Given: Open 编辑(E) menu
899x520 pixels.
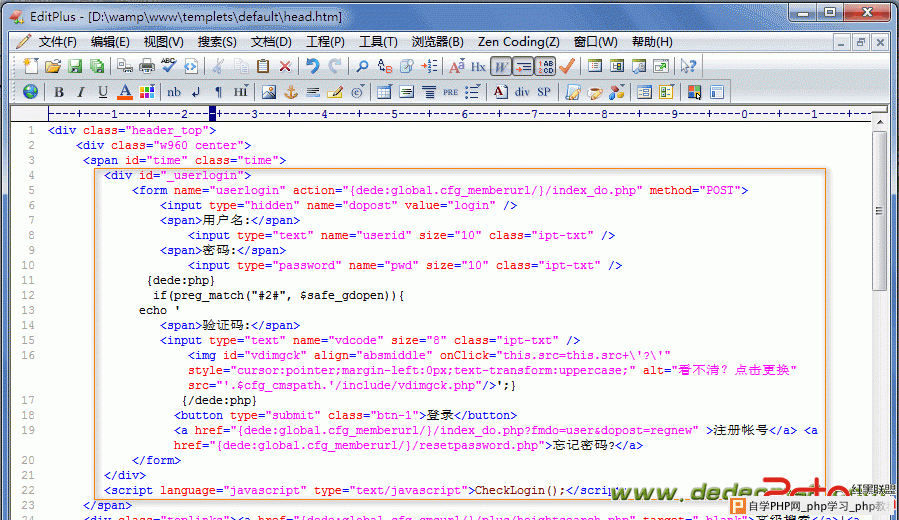Looking at the screenshot, I should [x=110, y=42].
